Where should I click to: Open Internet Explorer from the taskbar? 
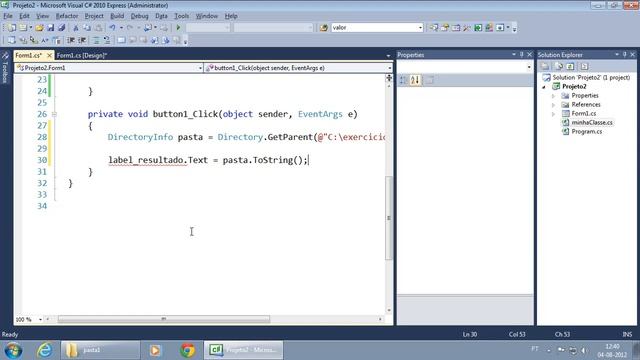click(x=44, y=350)
